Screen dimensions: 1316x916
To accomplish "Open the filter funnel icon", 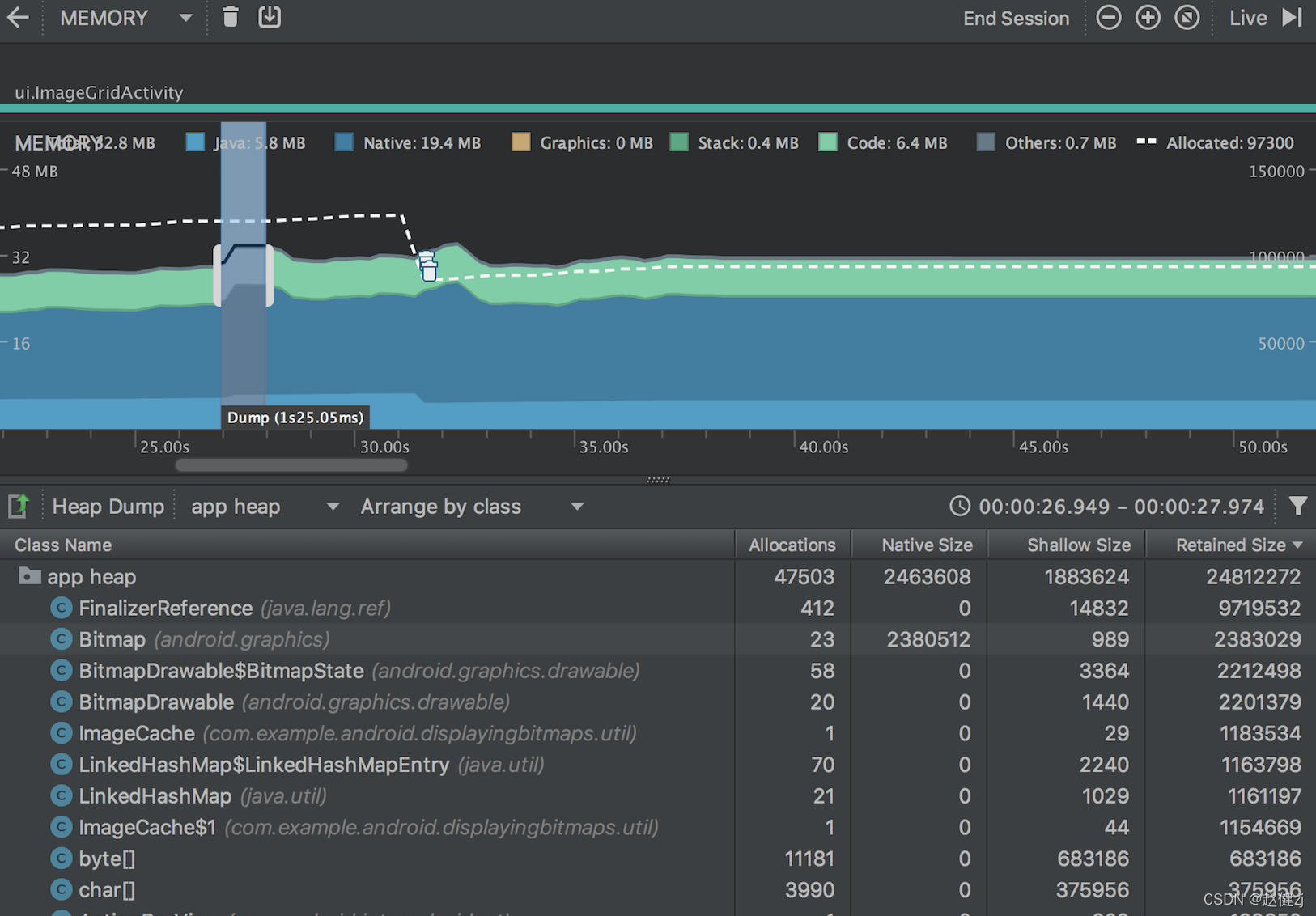I will [1297, 507].
